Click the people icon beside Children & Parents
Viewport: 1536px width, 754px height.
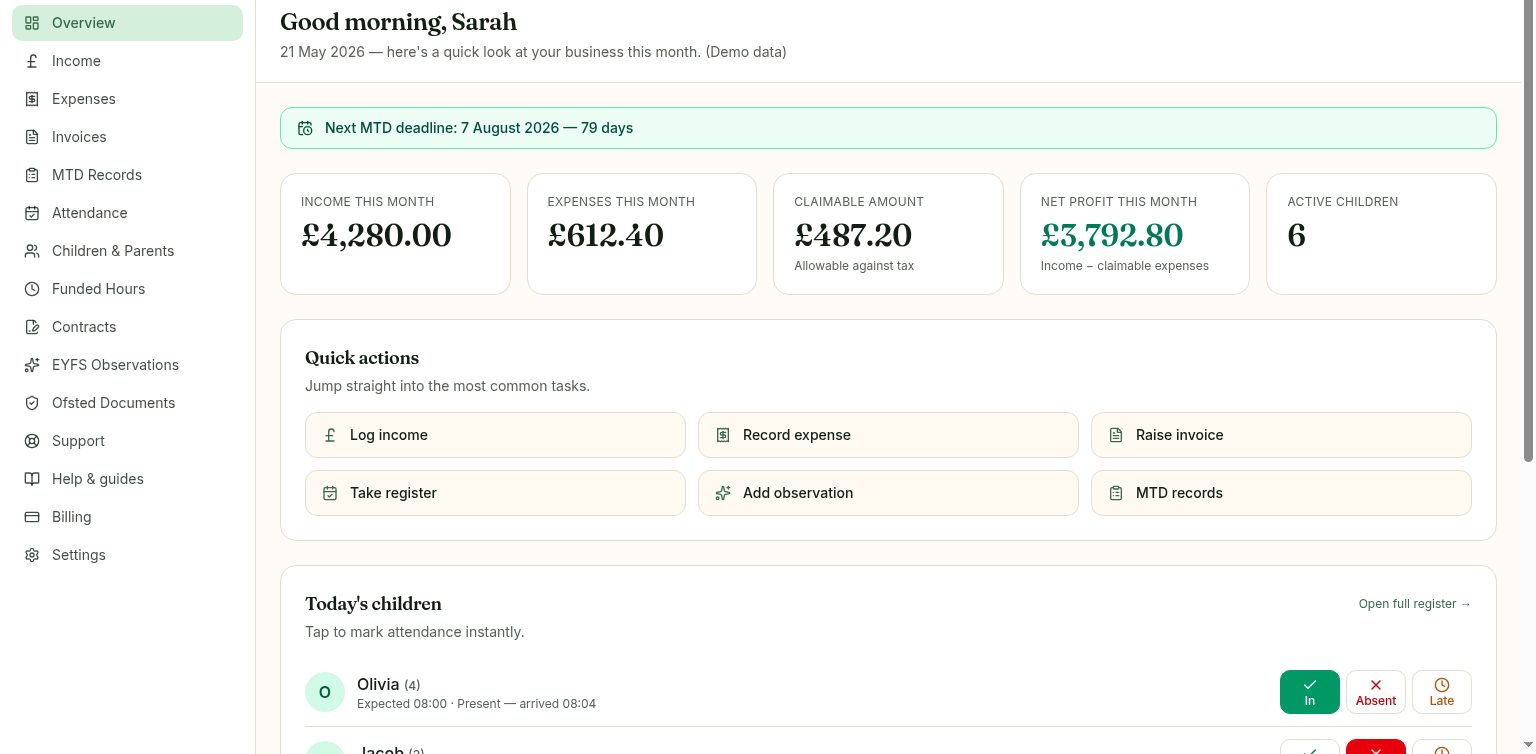[x=32, y=251]
